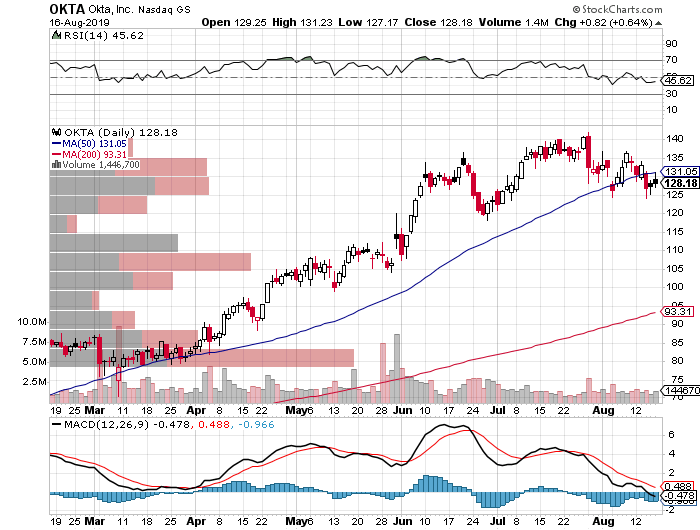Screen dimensions: 700x530
Task: Click the candlestick icon beside OKTA (Daily)
Action: pos(56,132)
